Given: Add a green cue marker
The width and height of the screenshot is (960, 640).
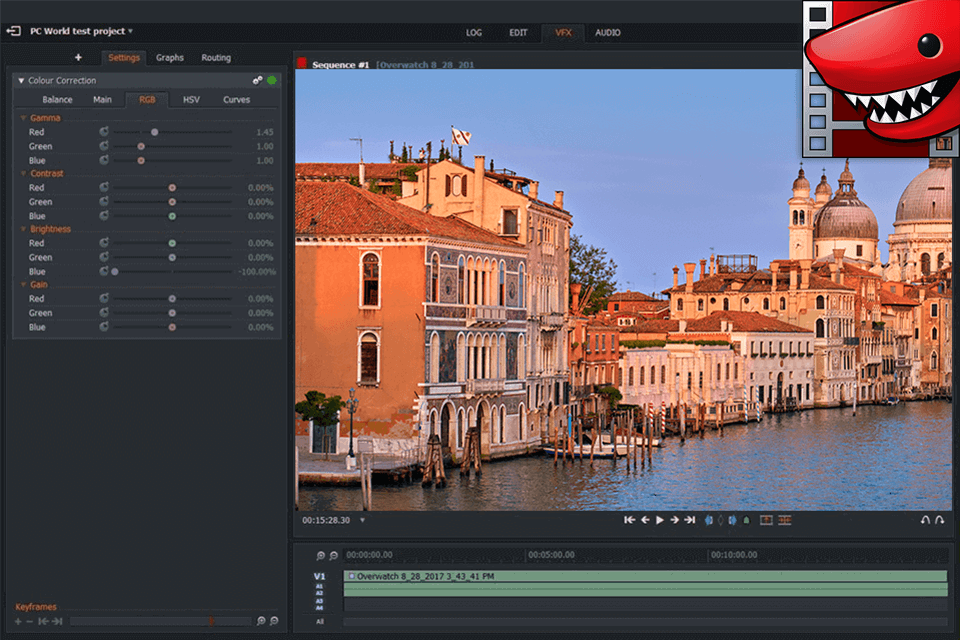Looking at the screenshot, I should 746,520.
